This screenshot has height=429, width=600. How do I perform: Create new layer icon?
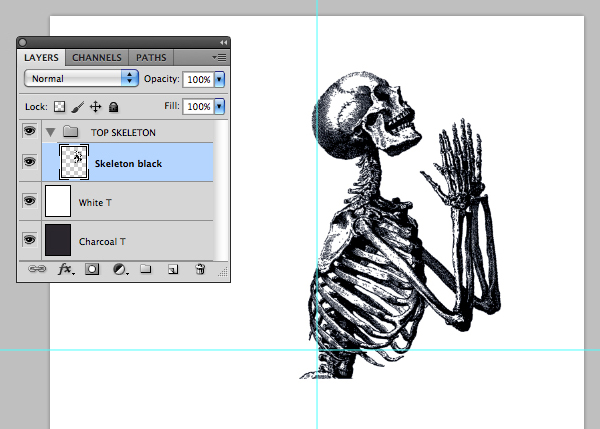click(x=173, y=269)
